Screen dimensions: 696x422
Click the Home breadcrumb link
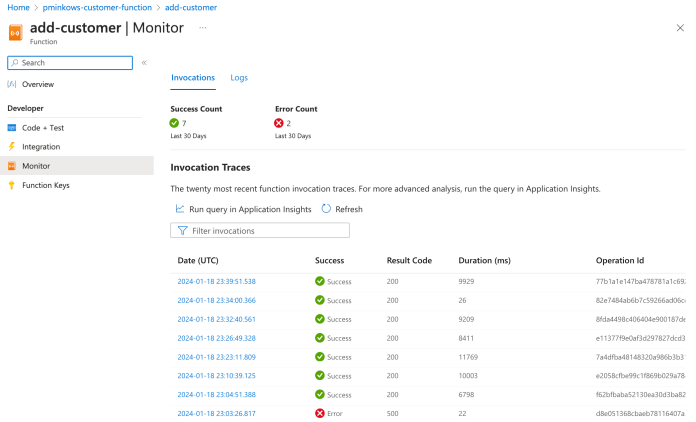tap(18, 8)
